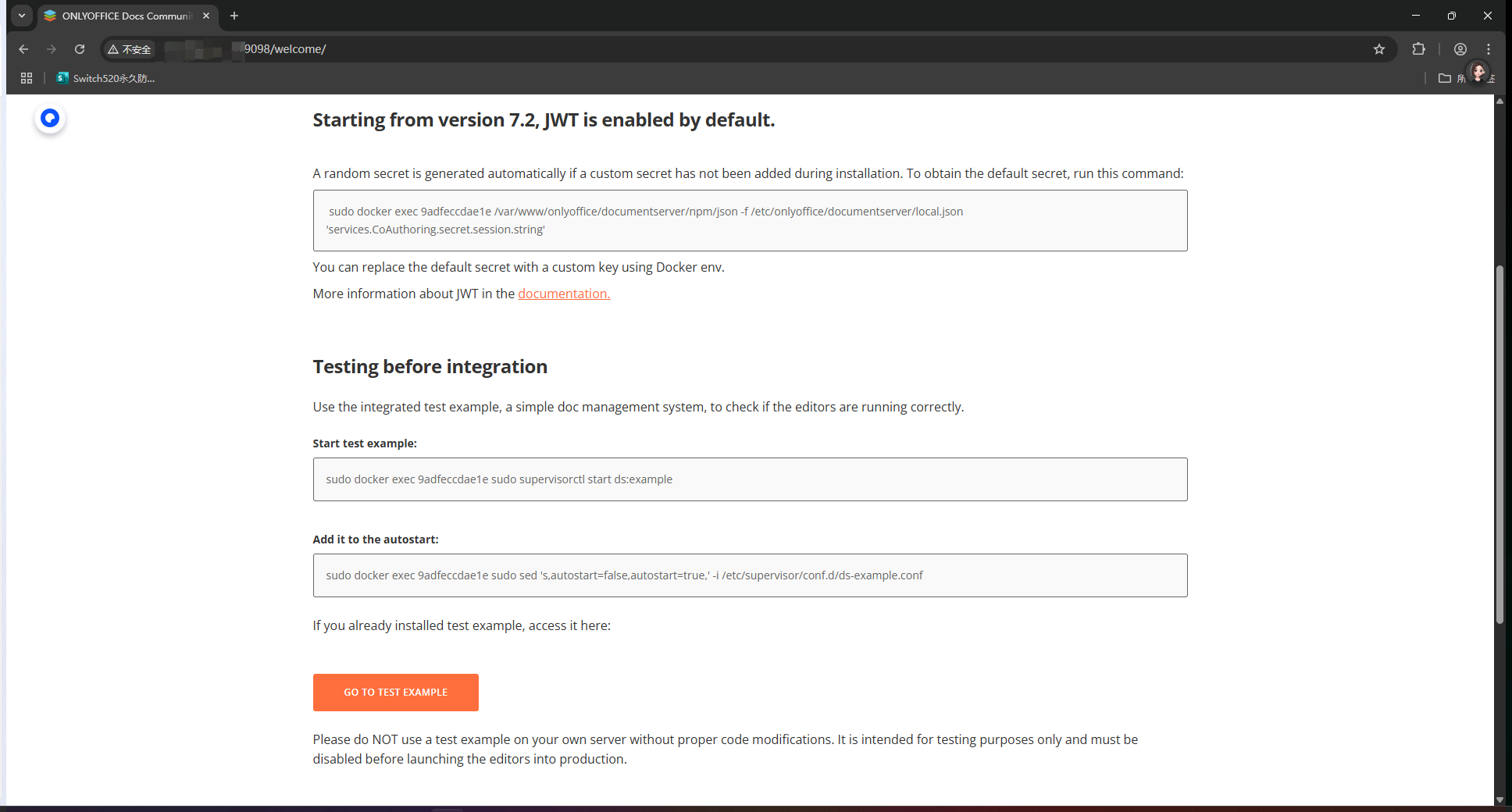Reload the current page
The height and width of the screenshot is (812, 1512).
pos(80,49)
